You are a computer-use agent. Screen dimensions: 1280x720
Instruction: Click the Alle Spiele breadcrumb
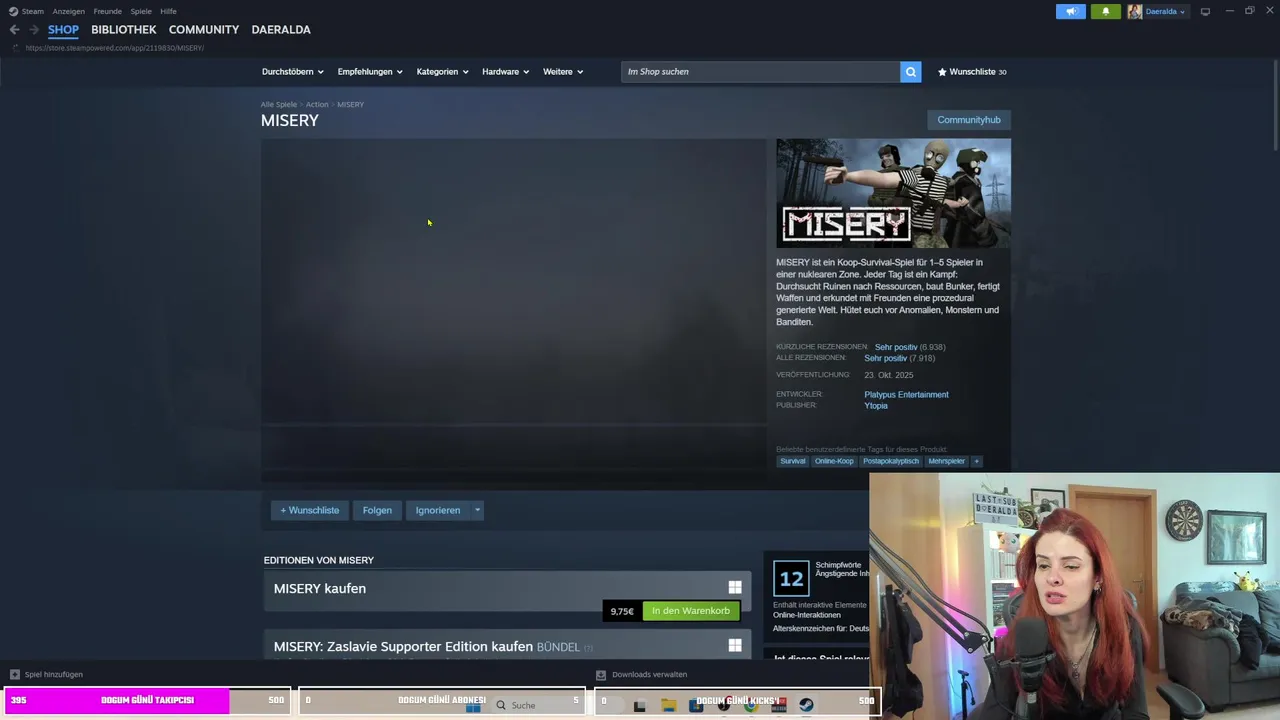279,104
